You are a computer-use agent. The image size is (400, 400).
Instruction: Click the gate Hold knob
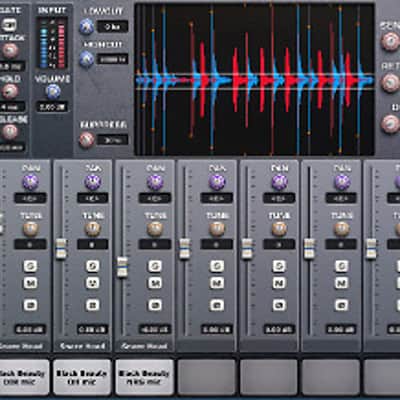[x=10, y=91]
